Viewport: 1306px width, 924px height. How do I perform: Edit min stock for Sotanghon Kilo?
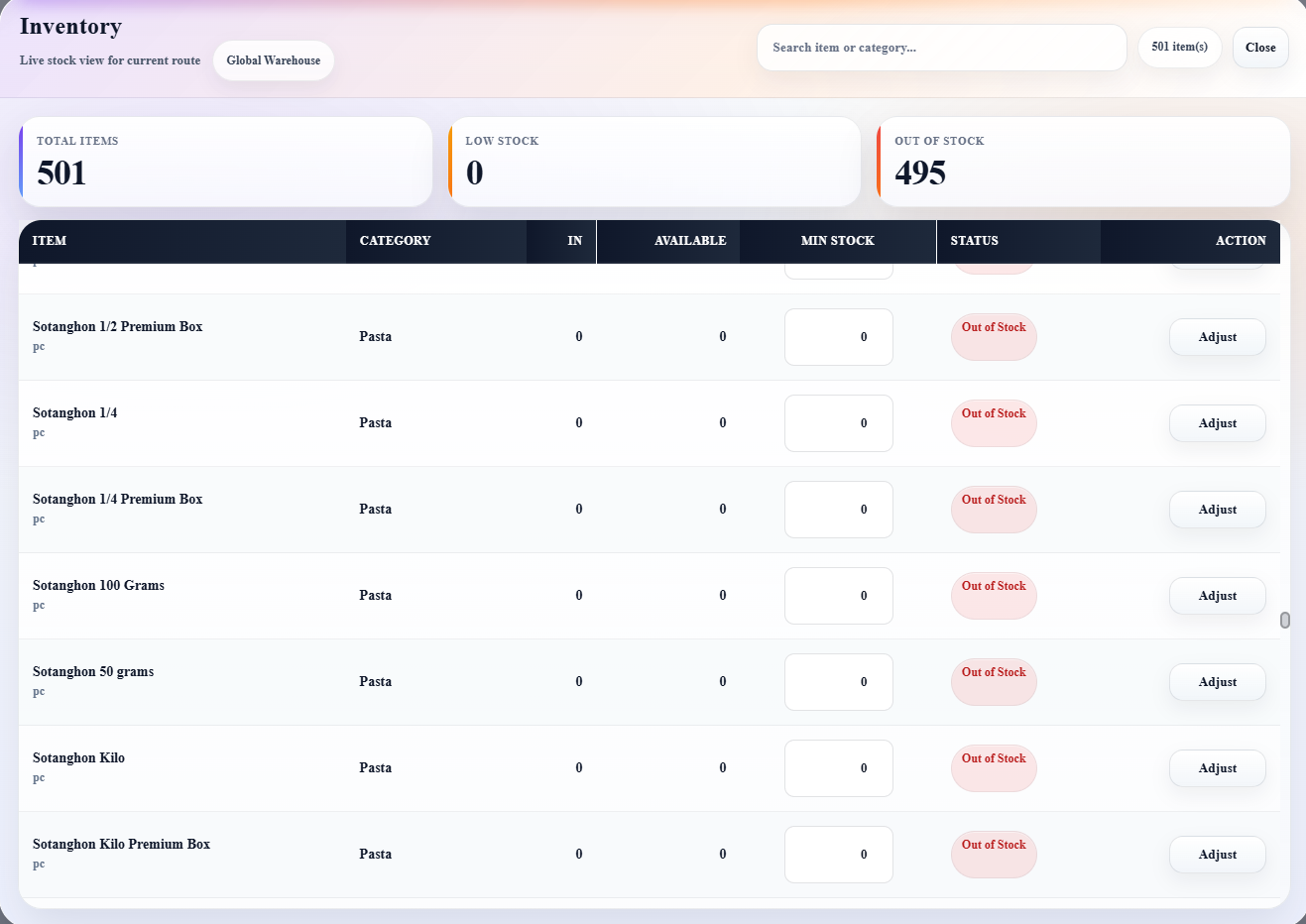pyautogui.click(x=839, y=768)
